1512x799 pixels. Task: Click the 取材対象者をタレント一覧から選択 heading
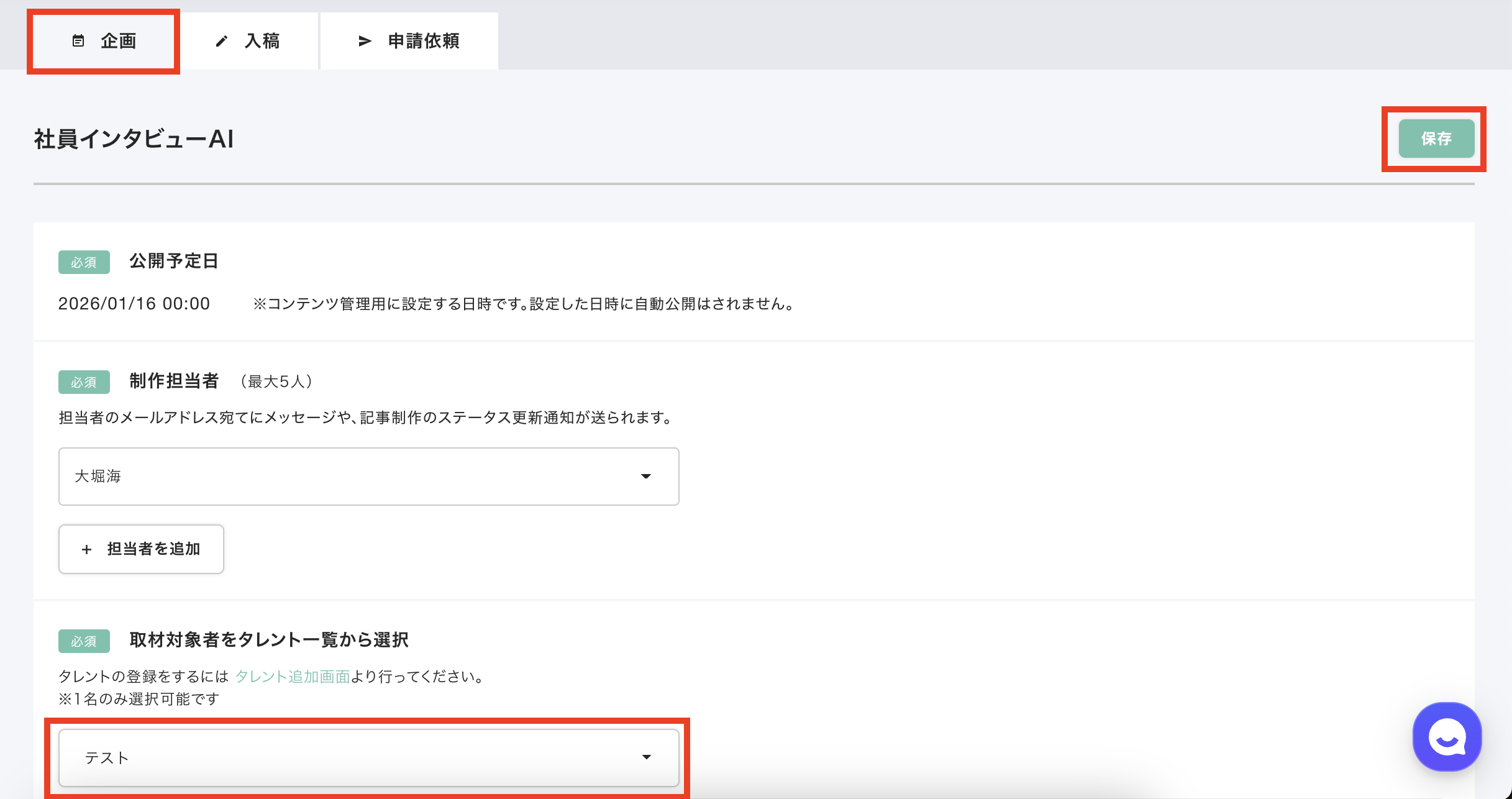[269, 640]
